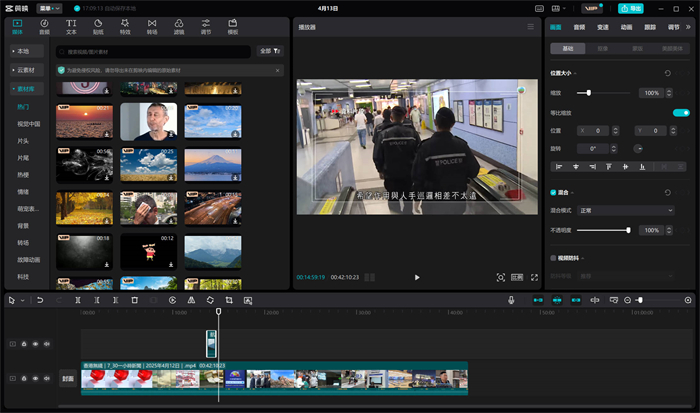
Task: Click the reverse playback icon in timeline toolbar
Action: click(x=172, y=300)
